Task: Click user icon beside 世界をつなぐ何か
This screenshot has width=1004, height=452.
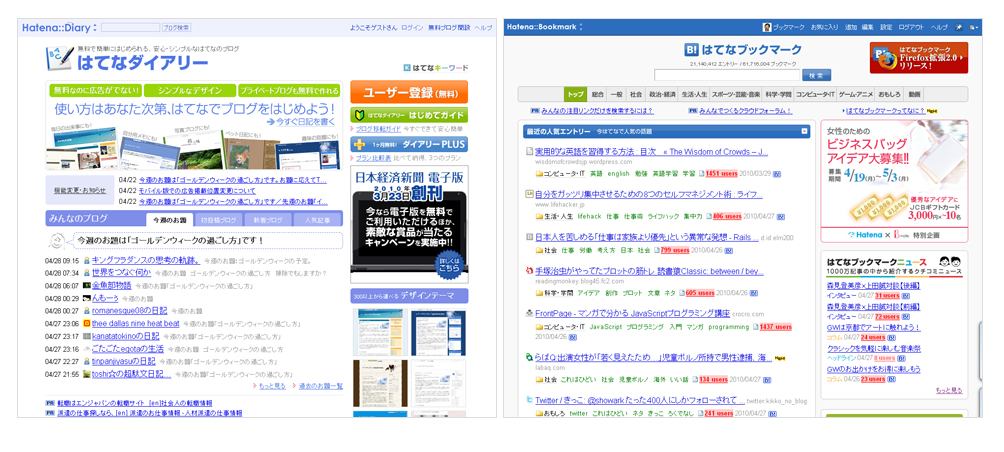Action: pos(86,273)
